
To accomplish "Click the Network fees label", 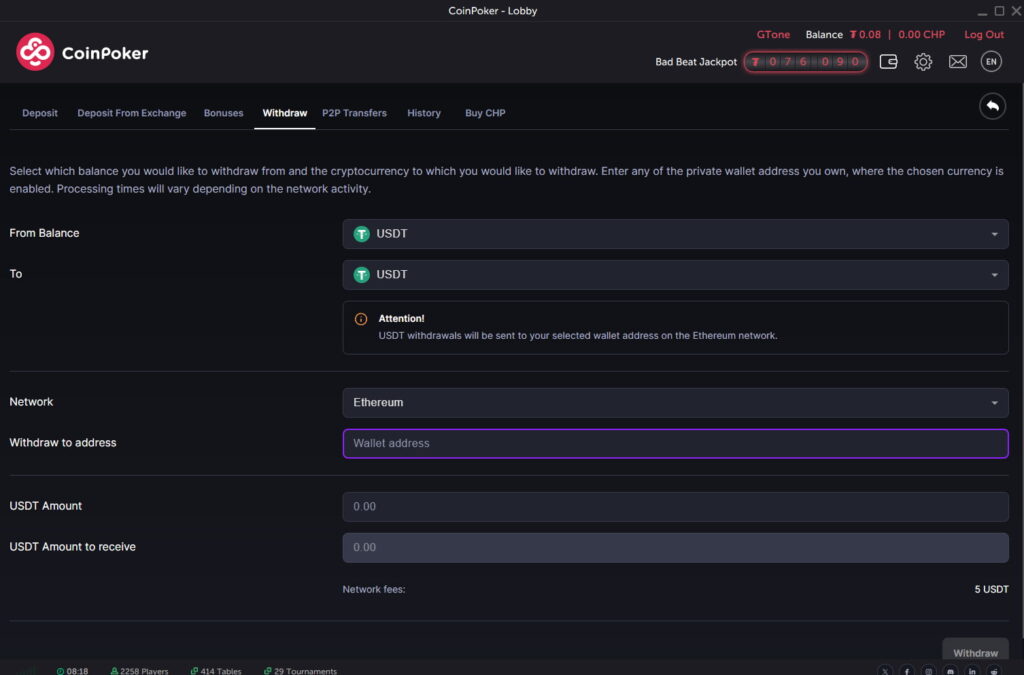I will tap(374, 589).
